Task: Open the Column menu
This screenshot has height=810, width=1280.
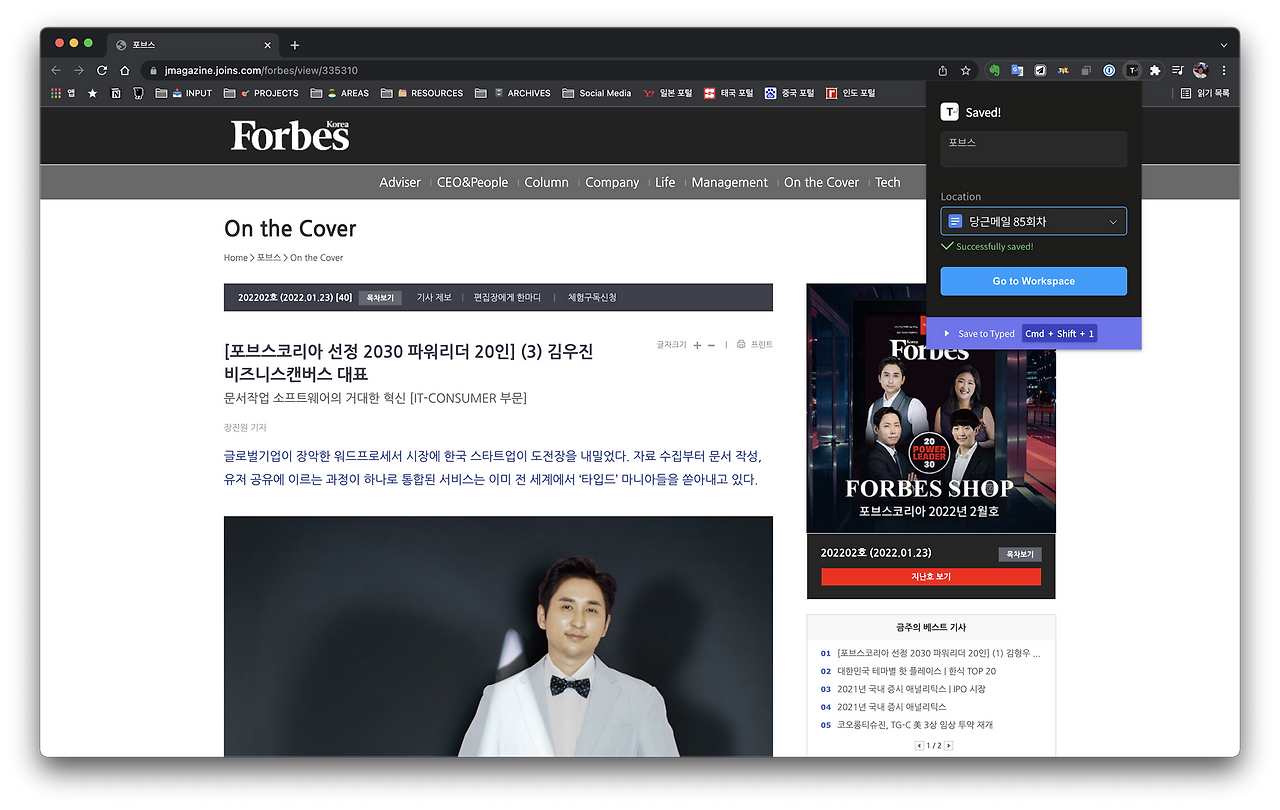Action: tap(546, 182)
